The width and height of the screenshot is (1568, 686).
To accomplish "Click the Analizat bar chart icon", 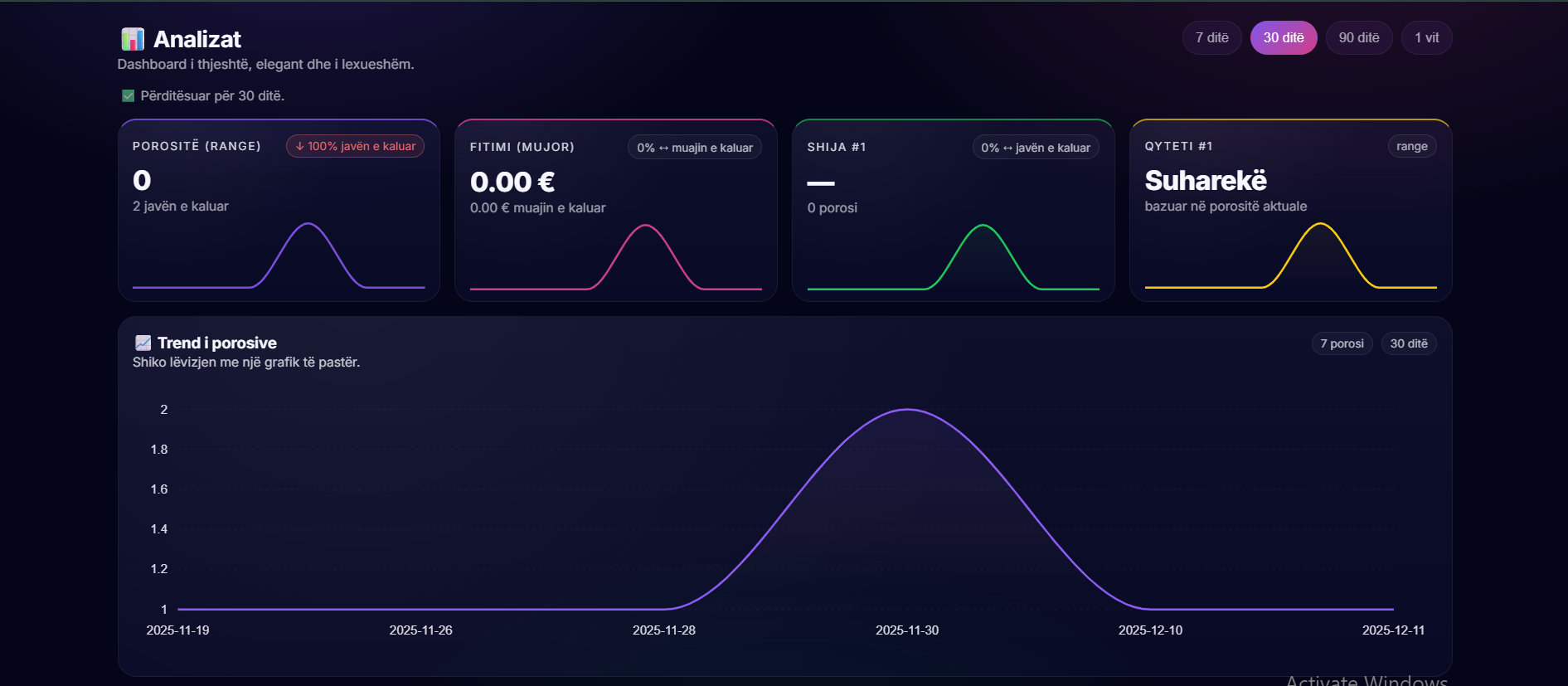I will click(x=133, y=39).
